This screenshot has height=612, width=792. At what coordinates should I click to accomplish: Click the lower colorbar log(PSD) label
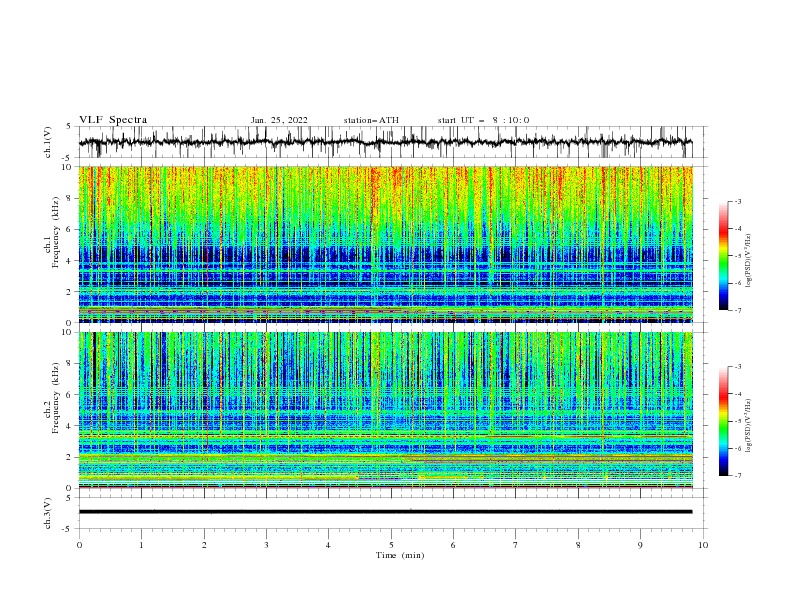[749, 425]
